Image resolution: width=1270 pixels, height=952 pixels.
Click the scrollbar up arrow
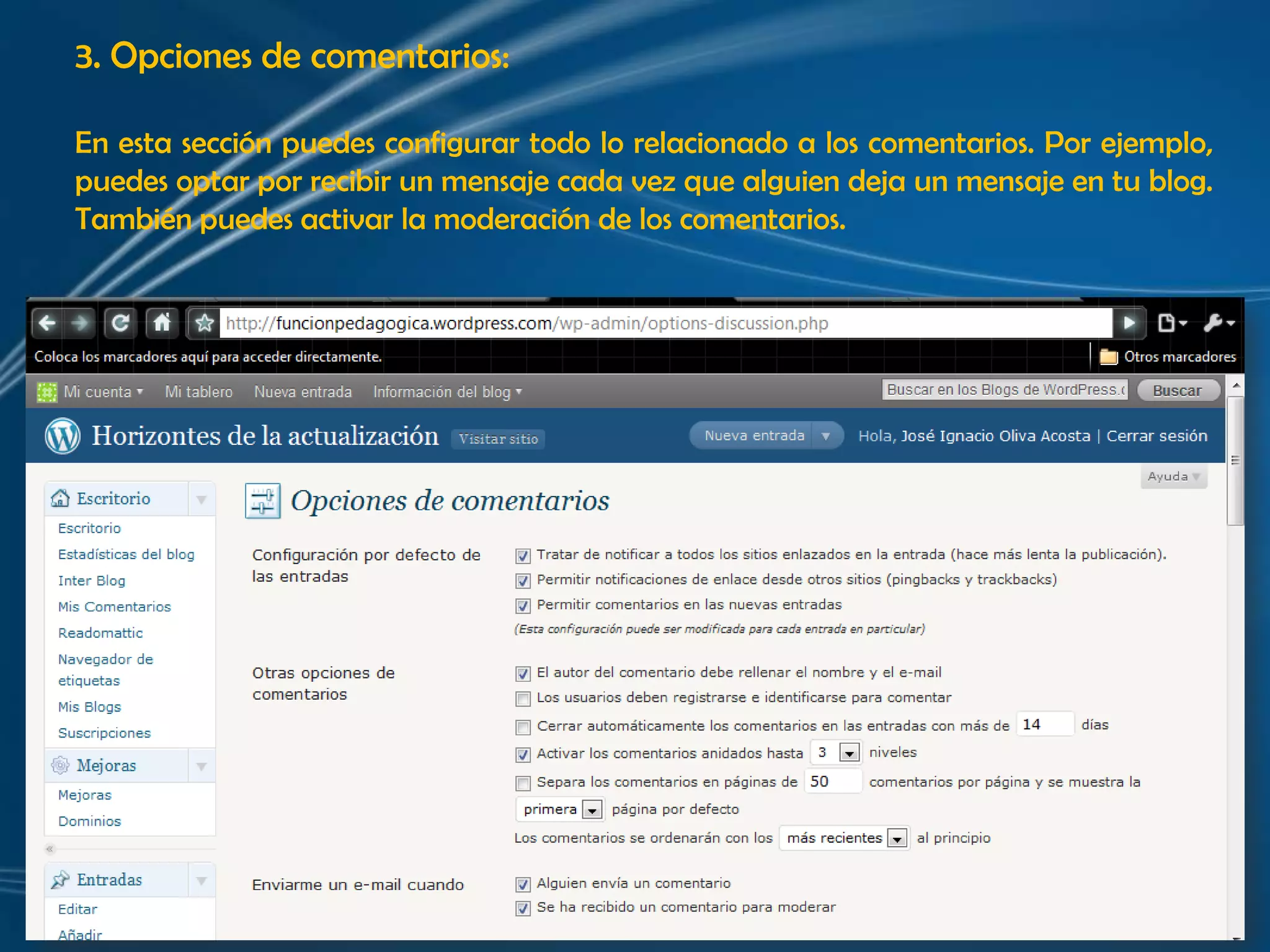(x=1235, y=385)
